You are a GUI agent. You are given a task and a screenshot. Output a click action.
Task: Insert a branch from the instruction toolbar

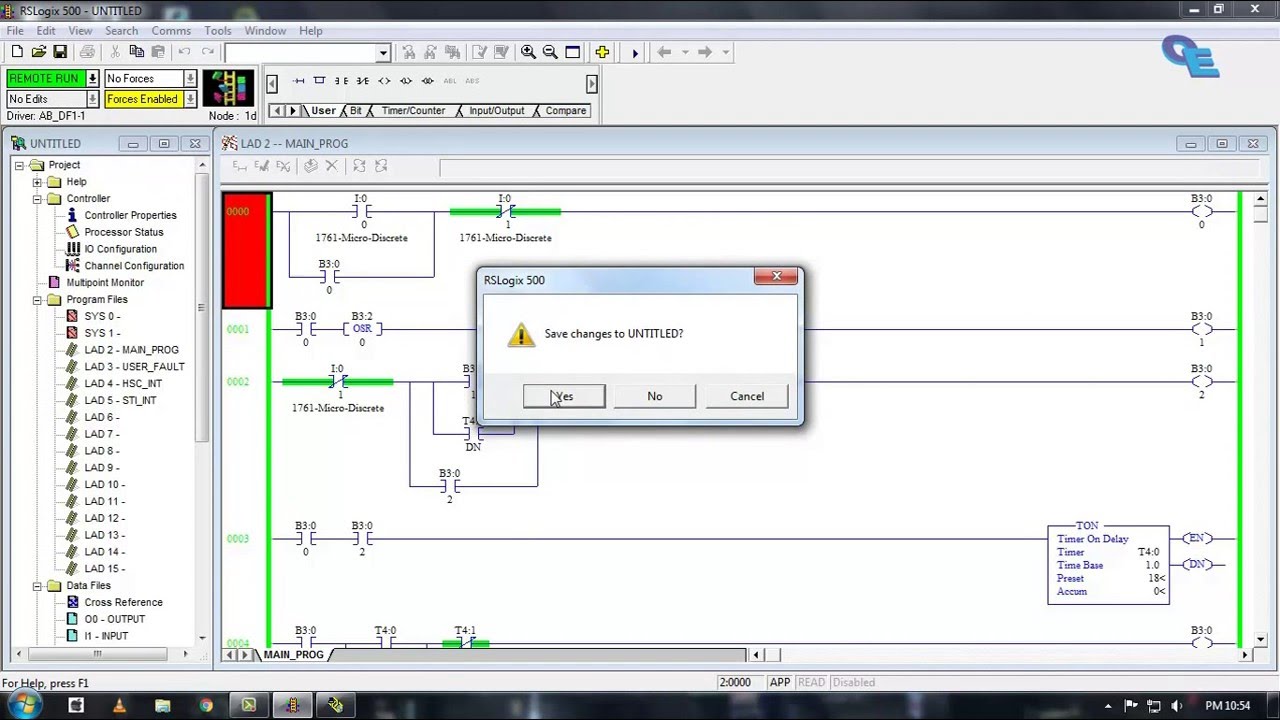320,81
